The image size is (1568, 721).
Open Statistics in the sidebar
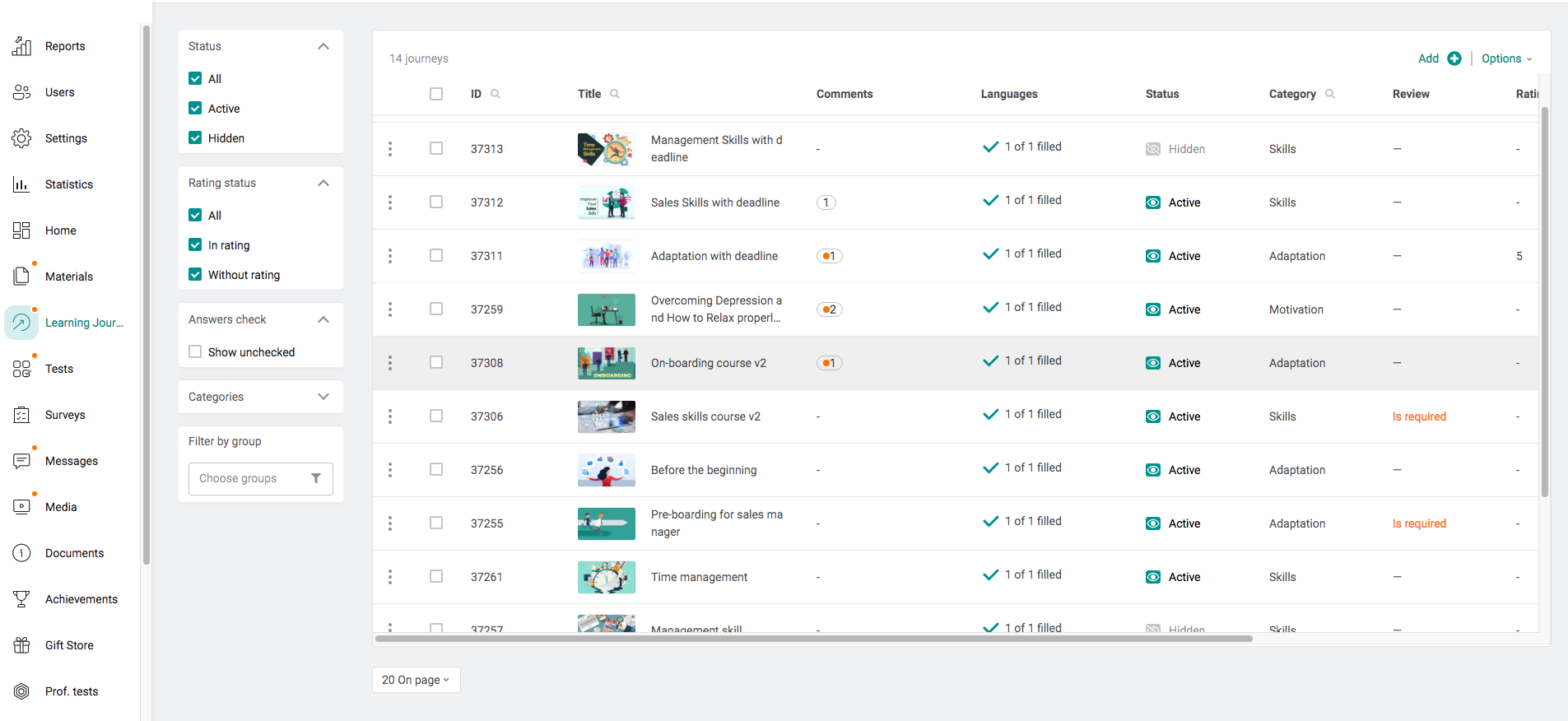point(68,184)
